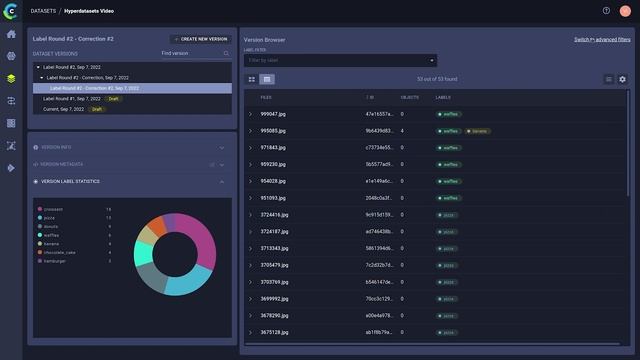
Task: Open the Reports grid icon in sidebar
Action: (x=11, y=123)
